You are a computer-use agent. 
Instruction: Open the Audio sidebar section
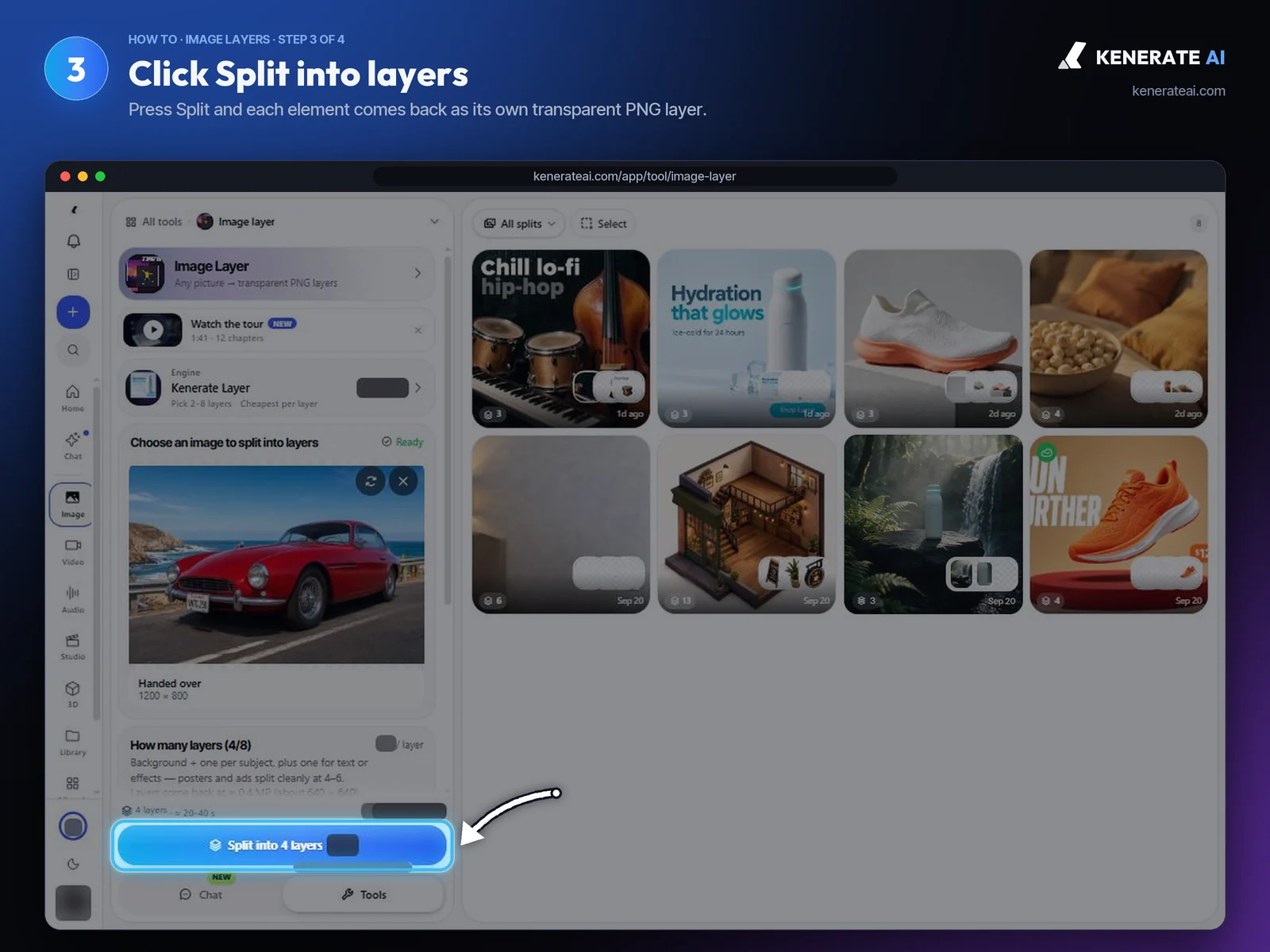pos(73,599)
